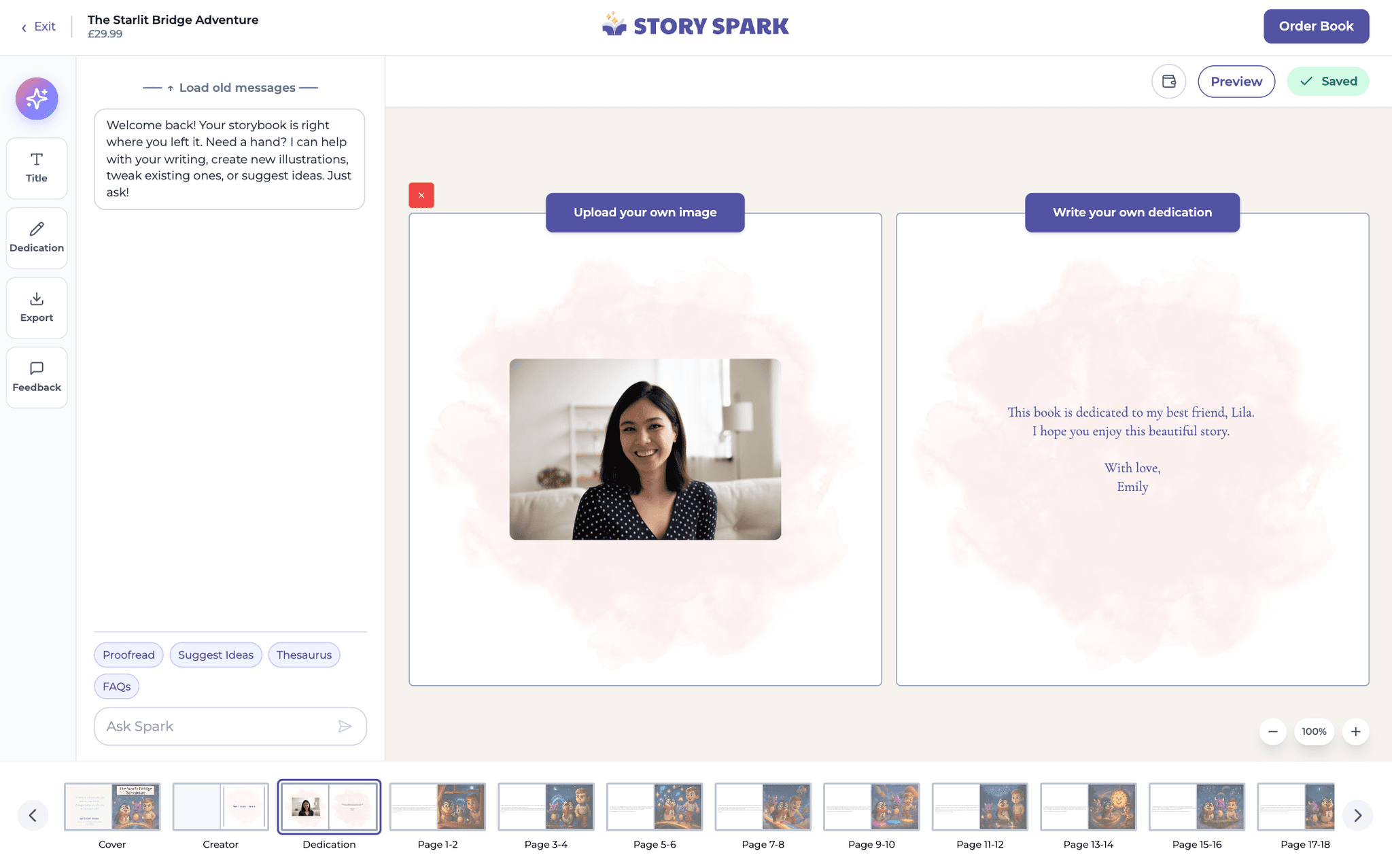Click the Export download icon
This screenshot has width=1392, height=868.
(37, 307)
